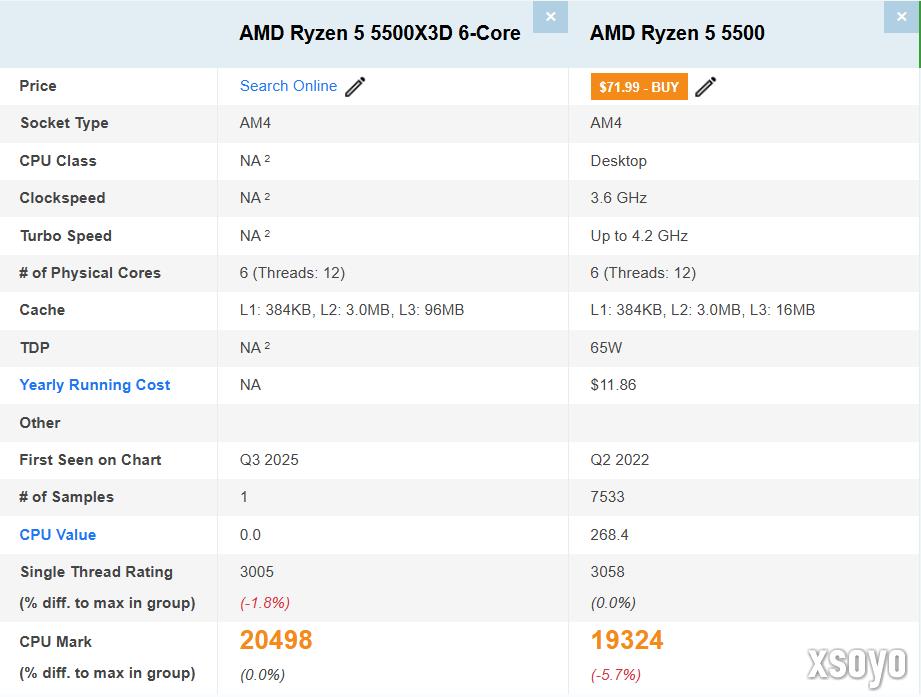Select the sample count of 1

(244, 497)
